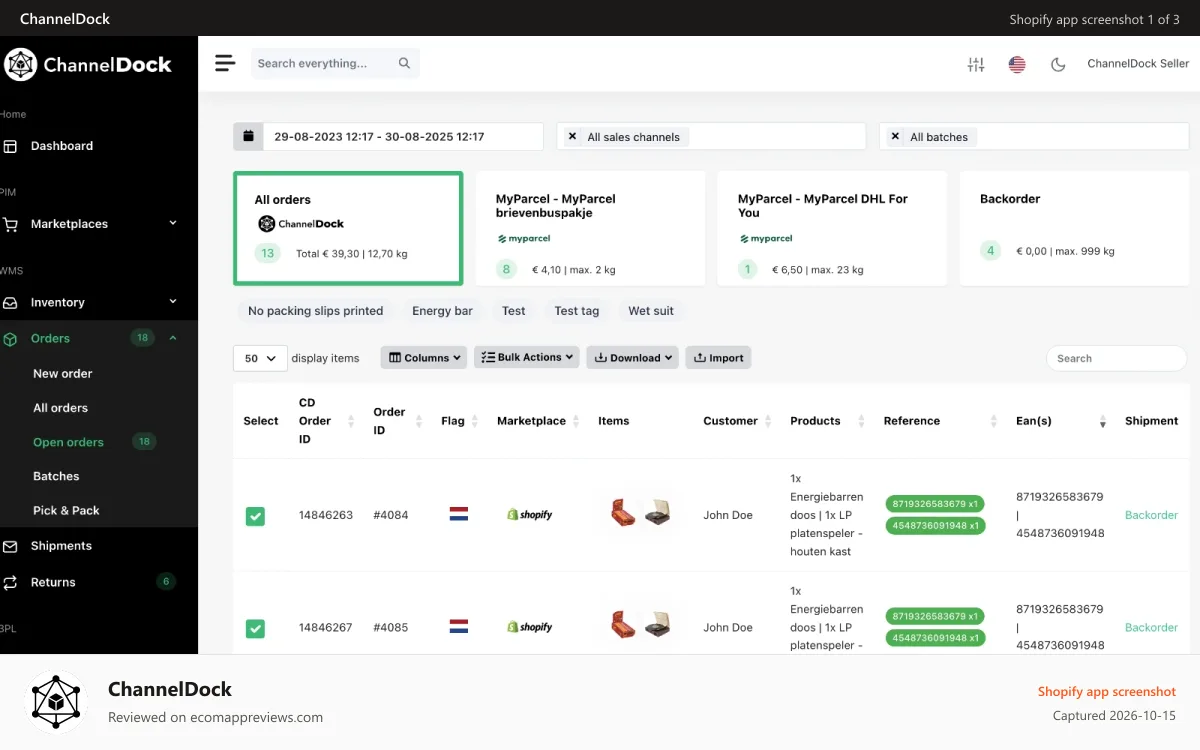The image size is (1200, 750).
Task: Open the Columns dropdown
Action: 424,357
